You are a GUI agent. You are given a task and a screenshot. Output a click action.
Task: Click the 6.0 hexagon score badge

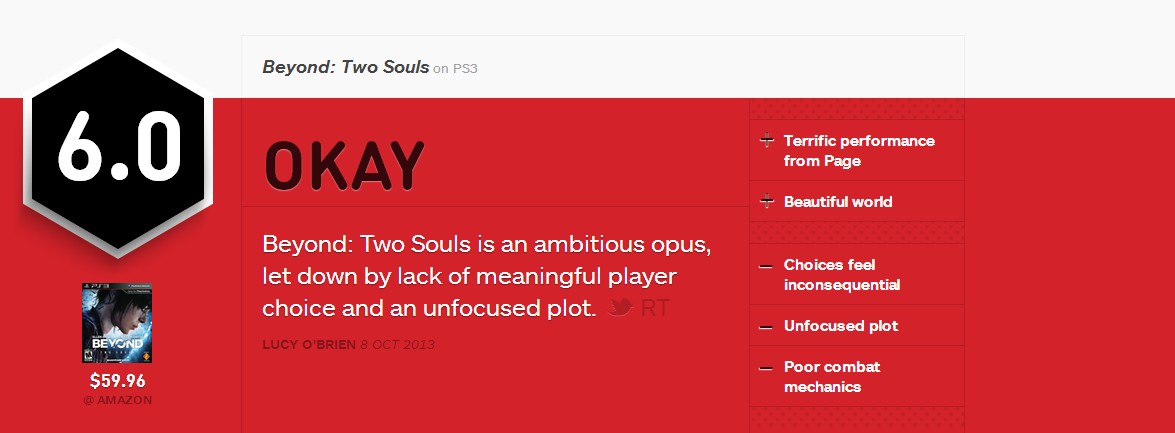(x=118, y=148)
